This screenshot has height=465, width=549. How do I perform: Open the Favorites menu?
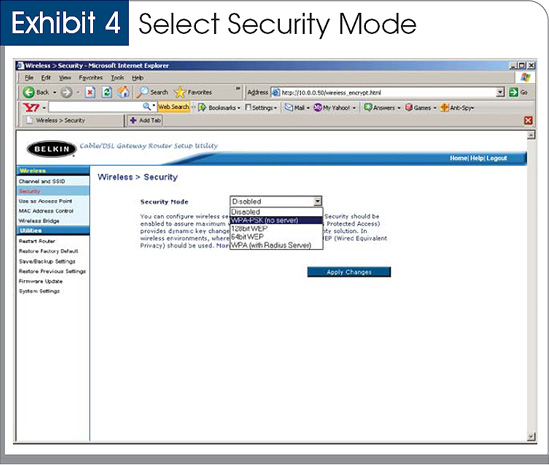point(91,77)
